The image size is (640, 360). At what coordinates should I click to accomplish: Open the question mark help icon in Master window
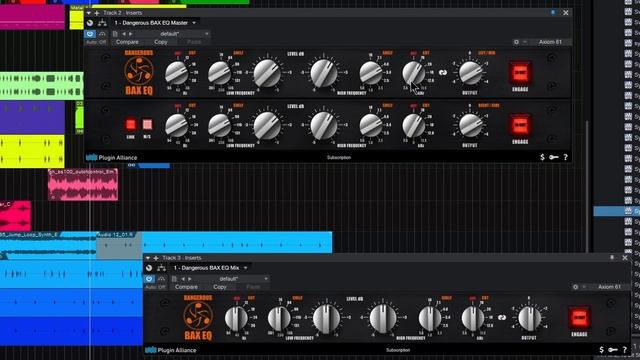point(565,157)
